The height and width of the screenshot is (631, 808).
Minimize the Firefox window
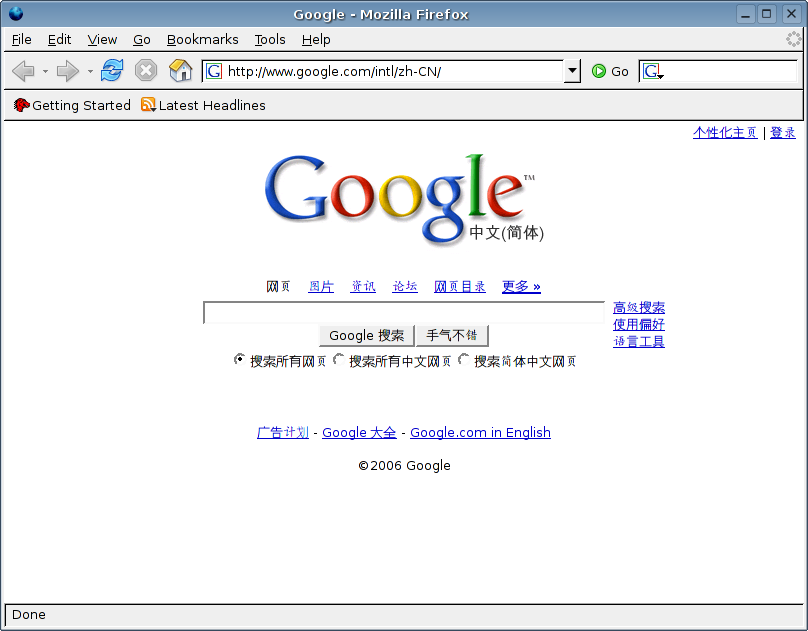(745, 14)
